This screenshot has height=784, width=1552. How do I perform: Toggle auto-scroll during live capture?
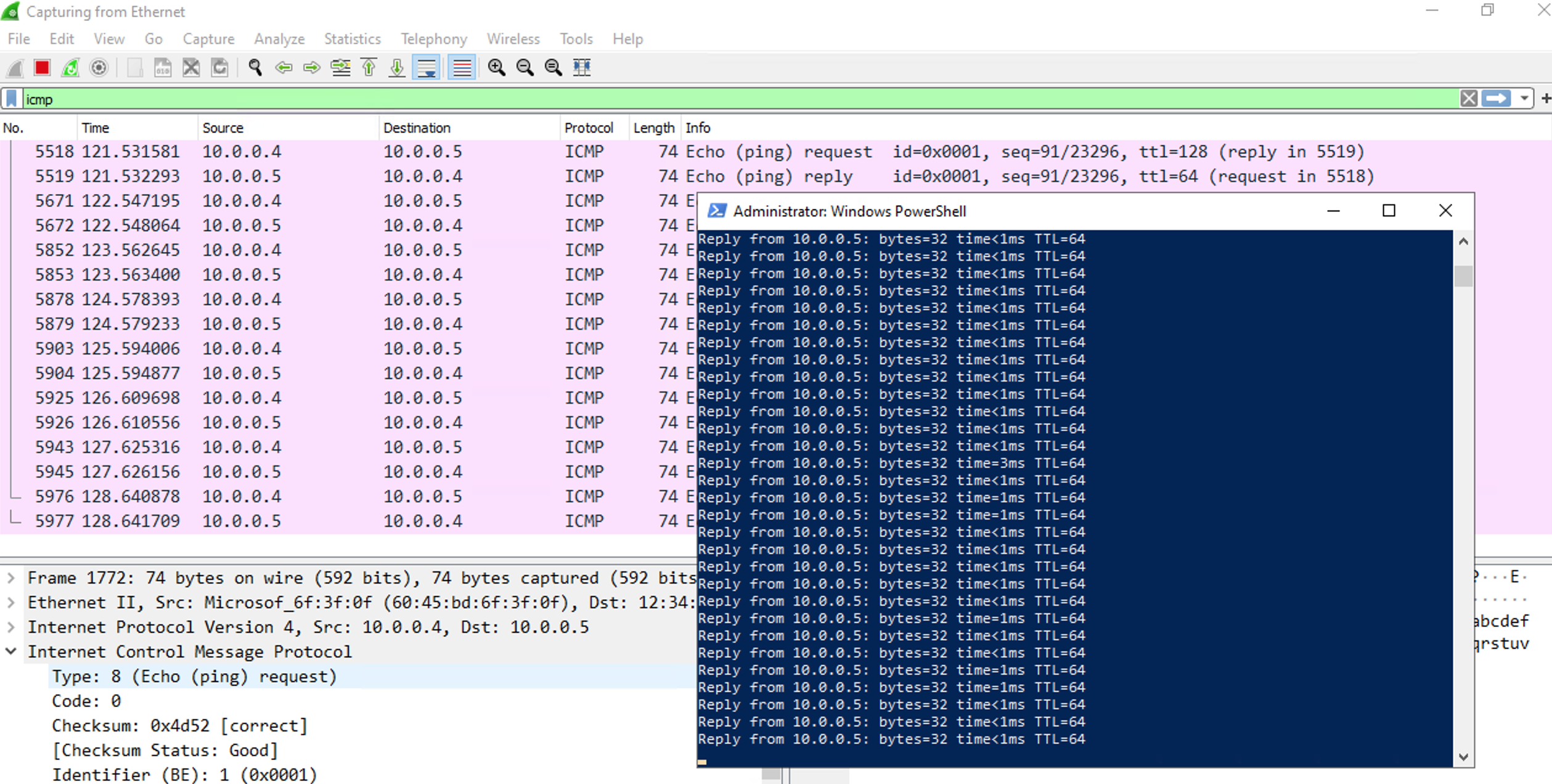pos(426,68)
